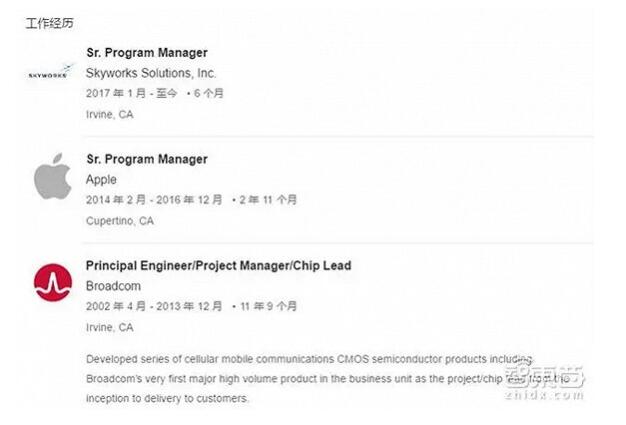Click the grey Apple logo

(x=53, y=176)
